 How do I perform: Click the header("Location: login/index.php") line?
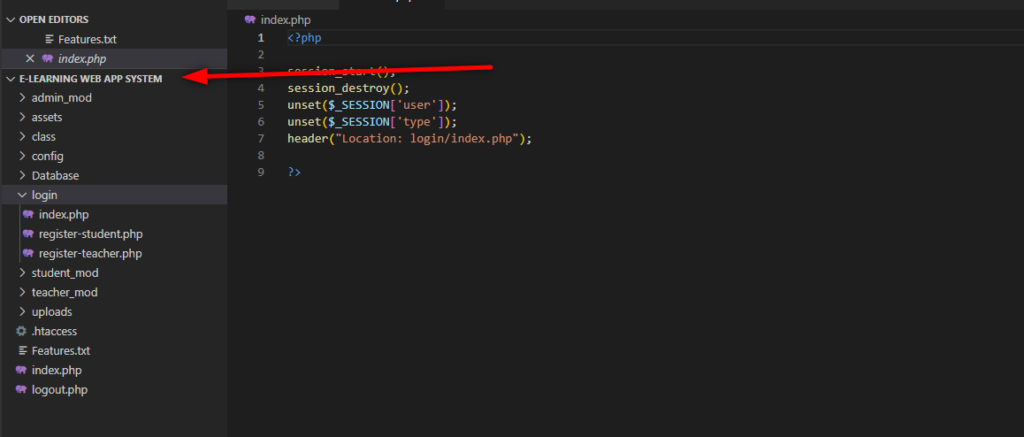[410, 138]
